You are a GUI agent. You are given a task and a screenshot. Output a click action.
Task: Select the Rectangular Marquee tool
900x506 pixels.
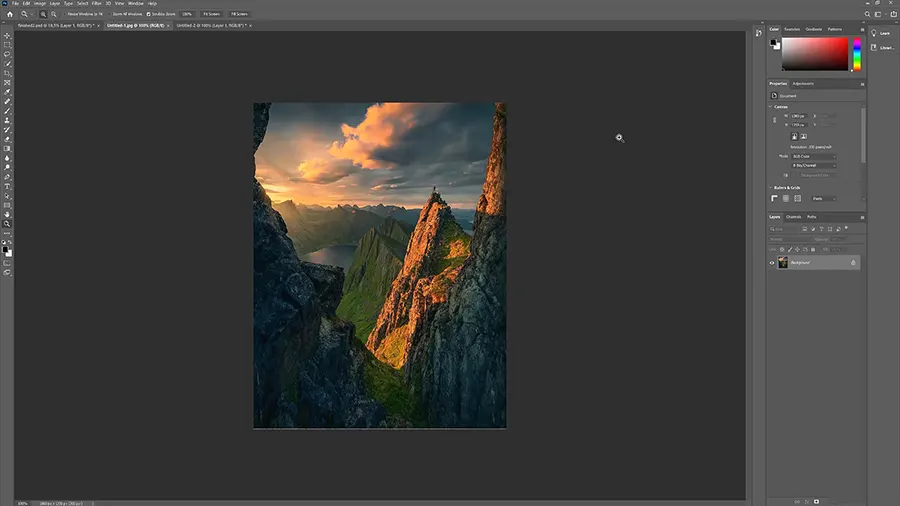pos(7,45)
